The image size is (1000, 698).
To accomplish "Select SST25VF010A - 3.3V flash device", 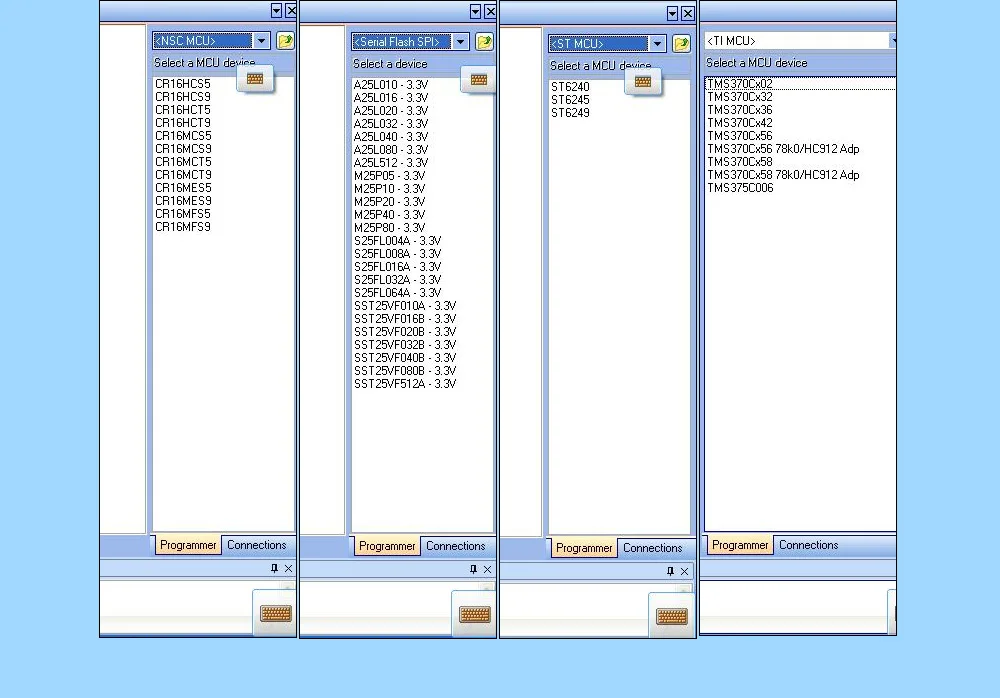I will [x=405, y=306].
